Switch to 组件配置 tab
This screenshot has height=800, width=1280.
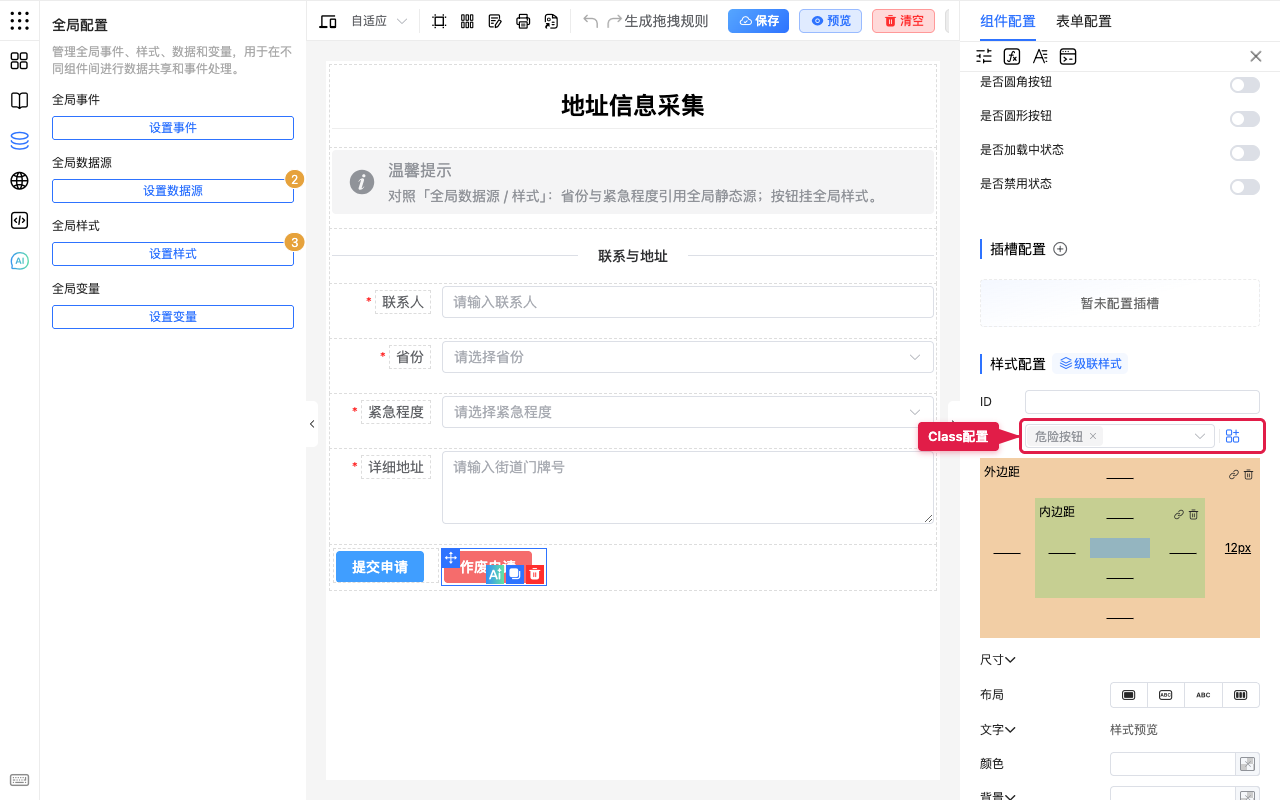1008,21
